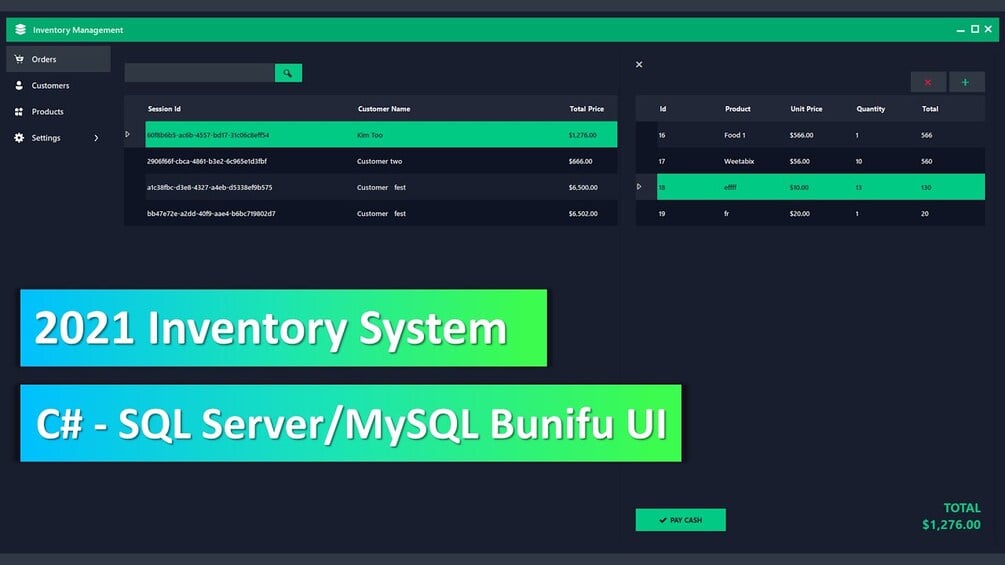The image size is (1005, 565).
Task: Open the Orders section in sidebar
Action: (58, 59)
